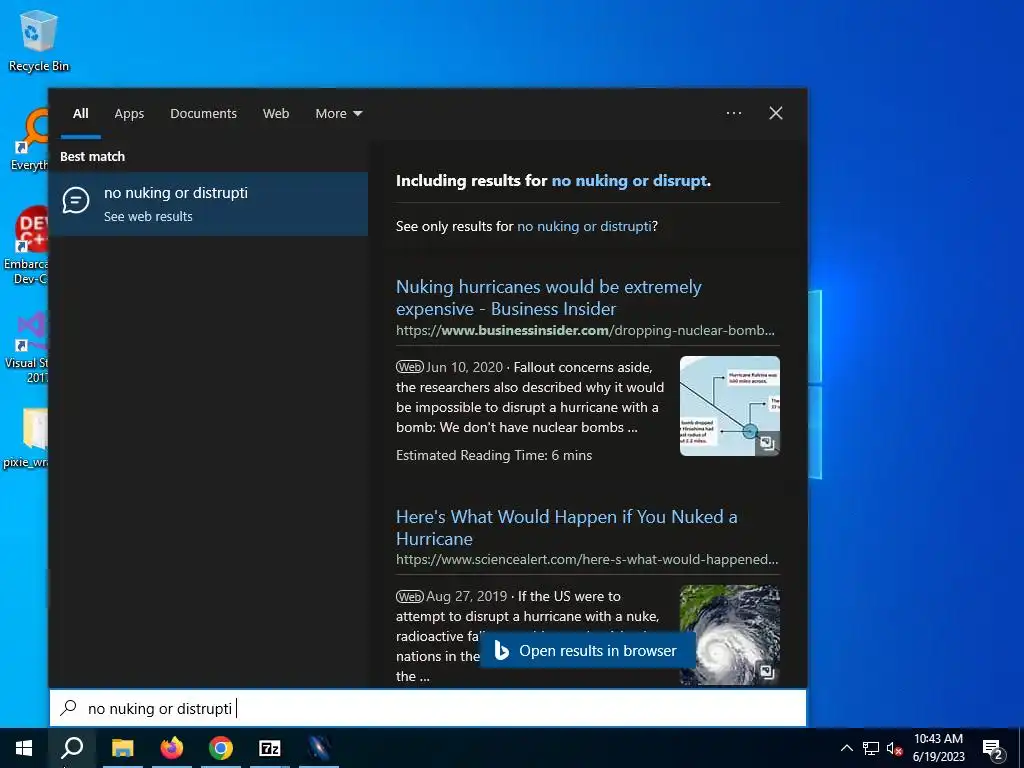See only results for 'no nuking or distrupti'

(584, 226)
